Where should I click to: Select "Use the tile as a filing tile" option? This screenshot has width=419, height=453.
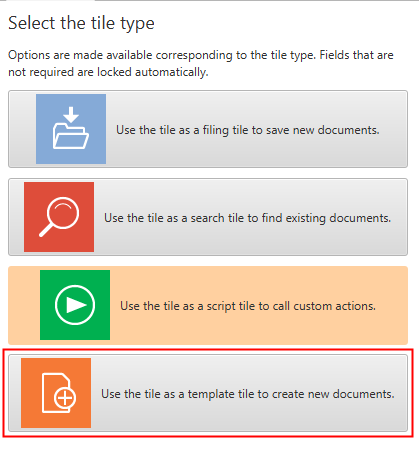[208, 129]
